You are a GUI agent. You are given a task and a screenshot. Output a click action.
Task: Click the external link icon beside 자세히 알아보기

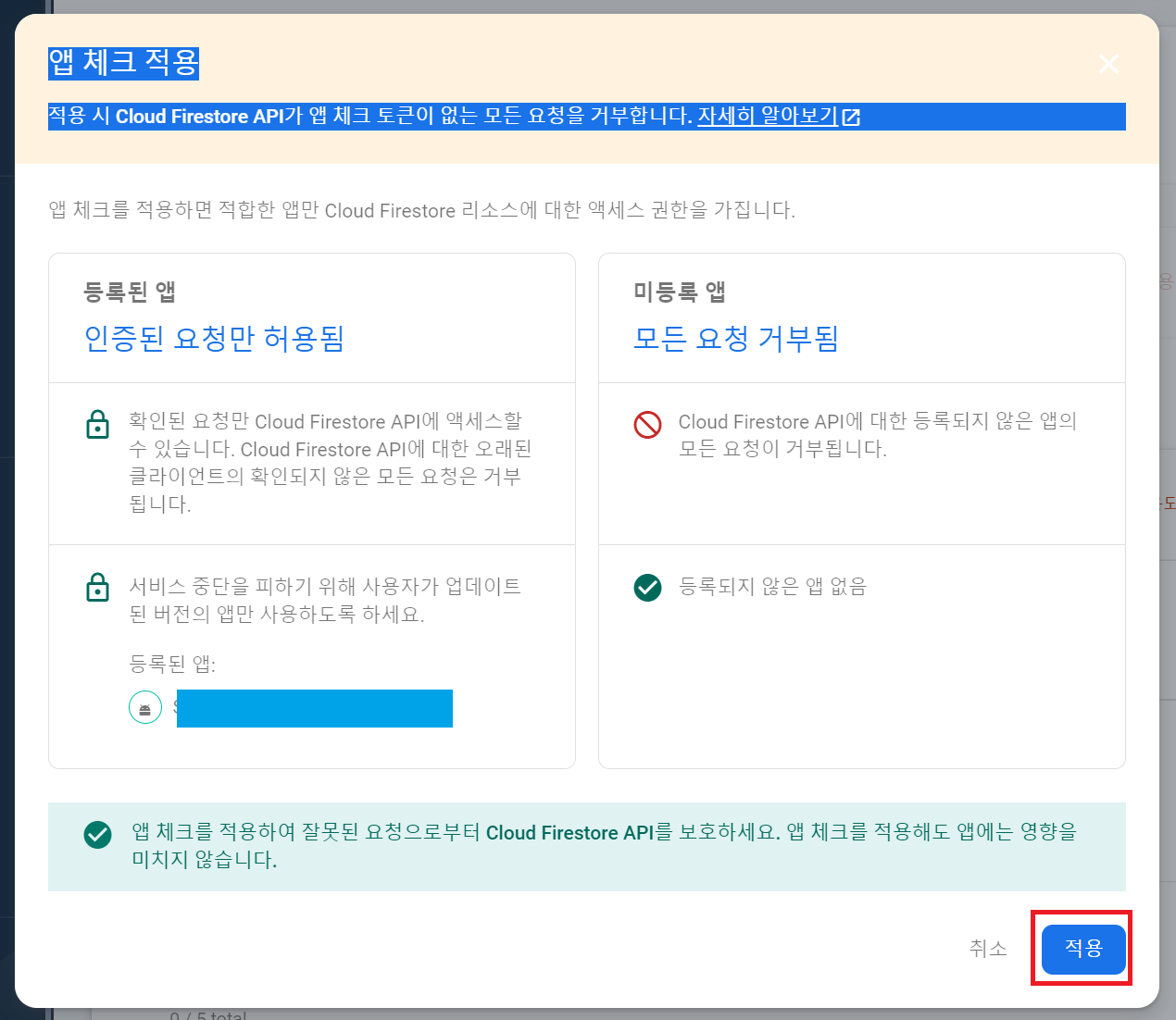point(851,118)
